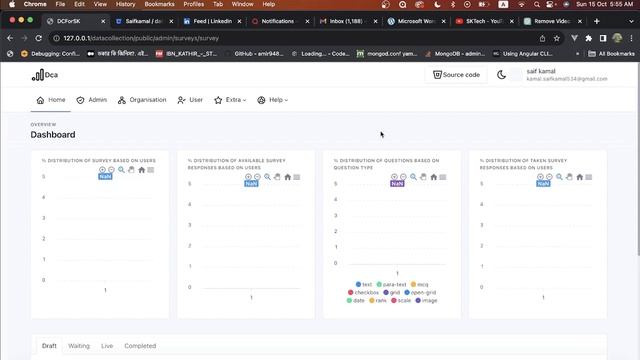Switch to the Waiting tab
Image resolution: width=640 pixels, height=360 pixels.
coord(79,346)
